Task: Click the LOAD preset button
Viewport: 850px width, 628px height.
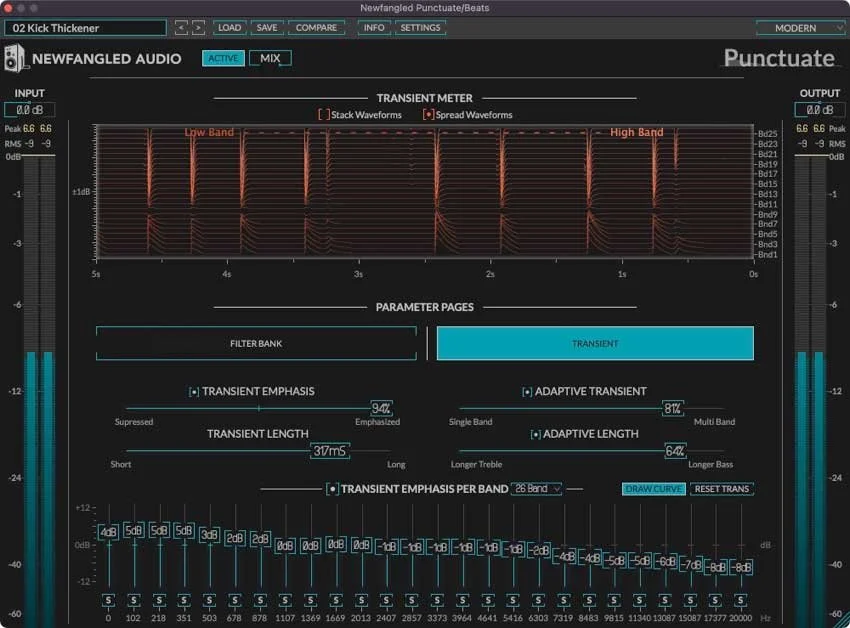Action: 229,28
